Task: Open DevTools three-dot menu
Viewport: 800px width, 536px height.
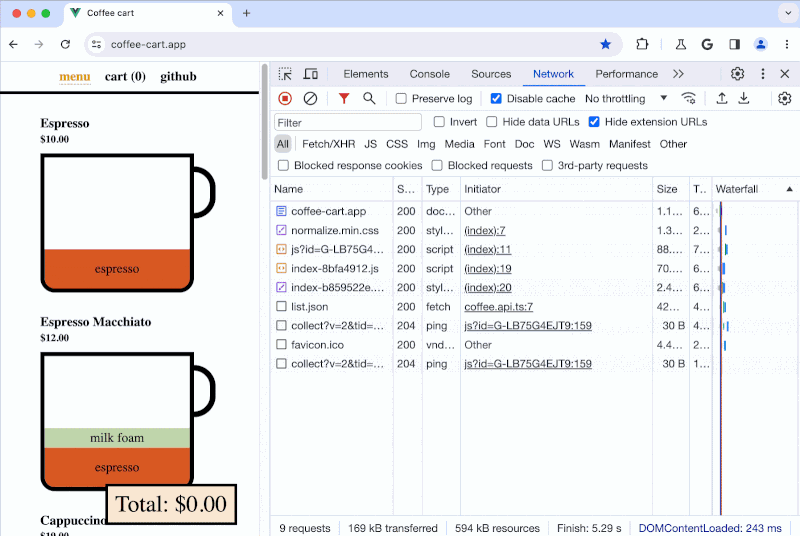Action: point(763,74)
